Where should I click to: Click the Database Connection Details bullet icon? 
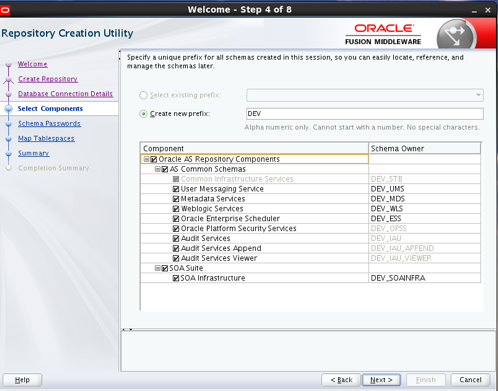coord(9,94)
